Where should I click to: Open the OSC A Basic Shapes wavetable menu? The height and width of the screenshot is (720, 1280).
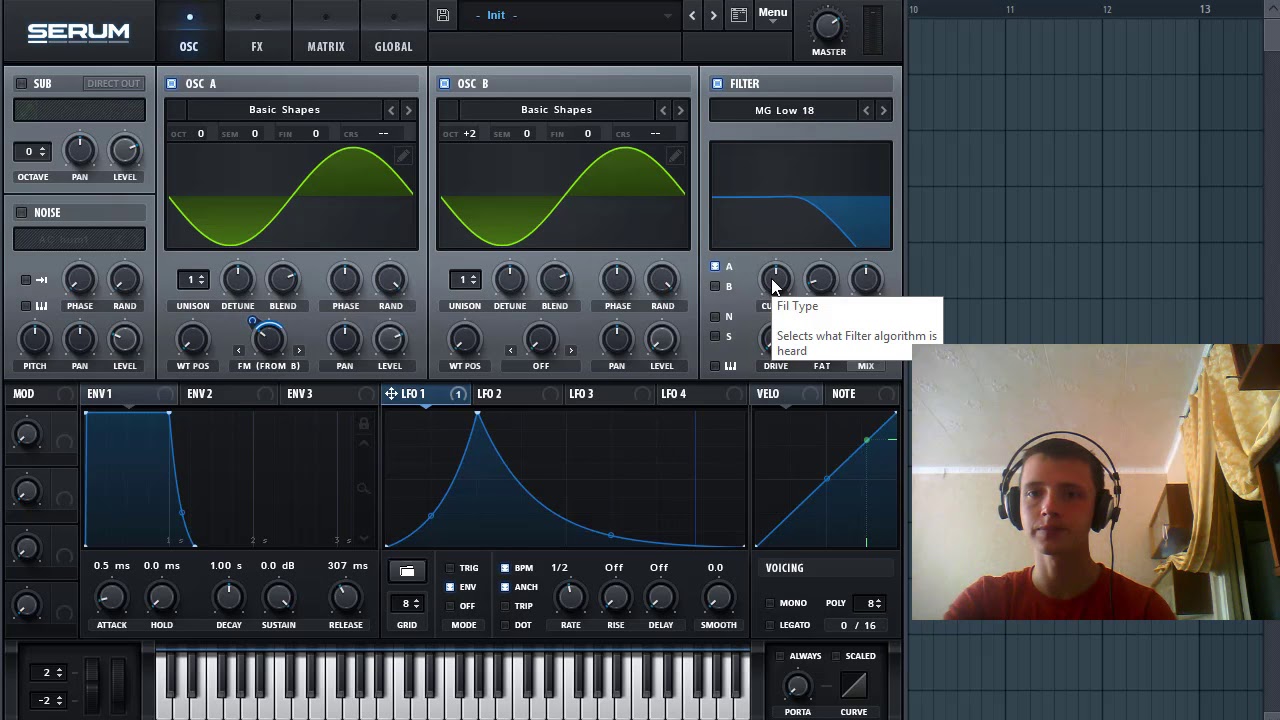click(284, 110)
